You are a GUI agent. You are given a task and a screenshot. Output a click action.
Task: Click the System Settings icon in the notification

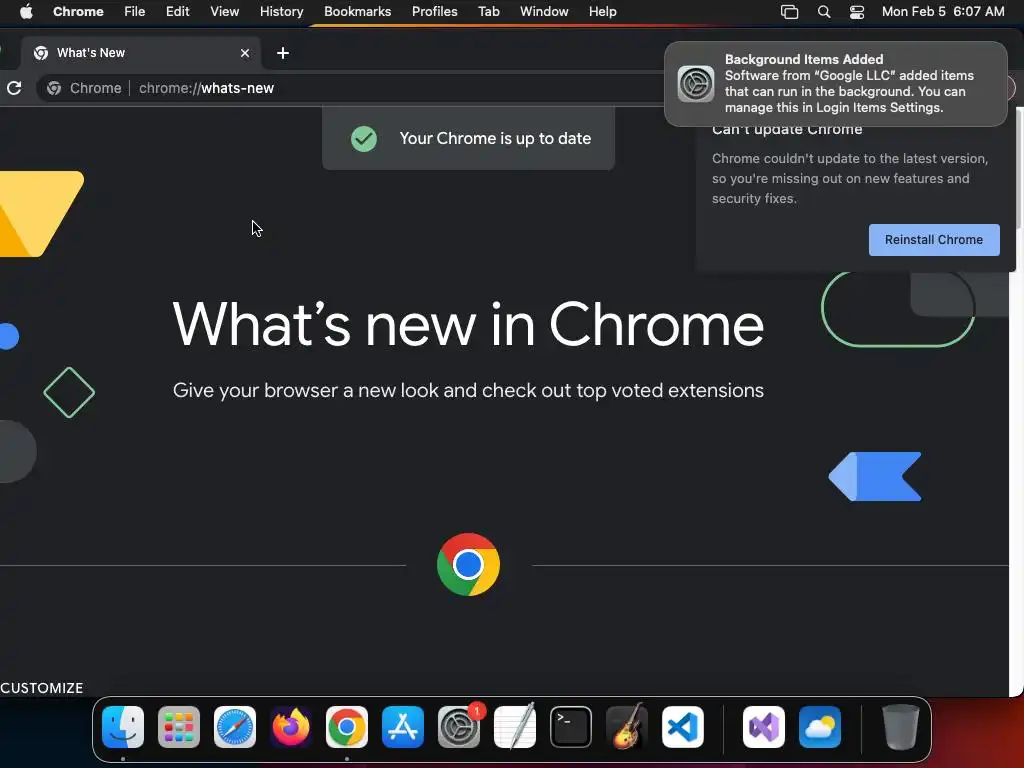(x=696, y=84)
